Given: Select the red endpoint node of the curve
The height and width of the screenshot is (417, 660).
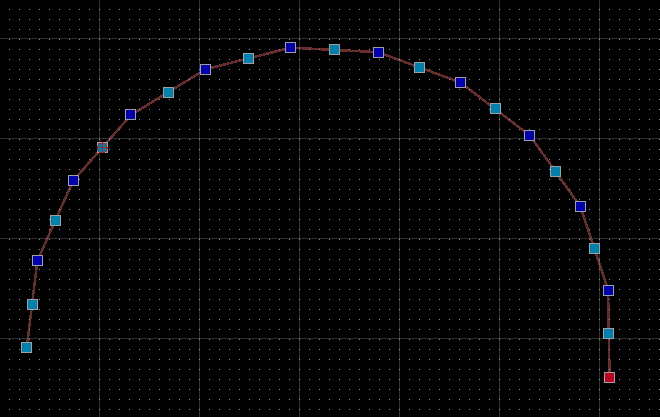Looking at the screenshot, I should point(609,377).
